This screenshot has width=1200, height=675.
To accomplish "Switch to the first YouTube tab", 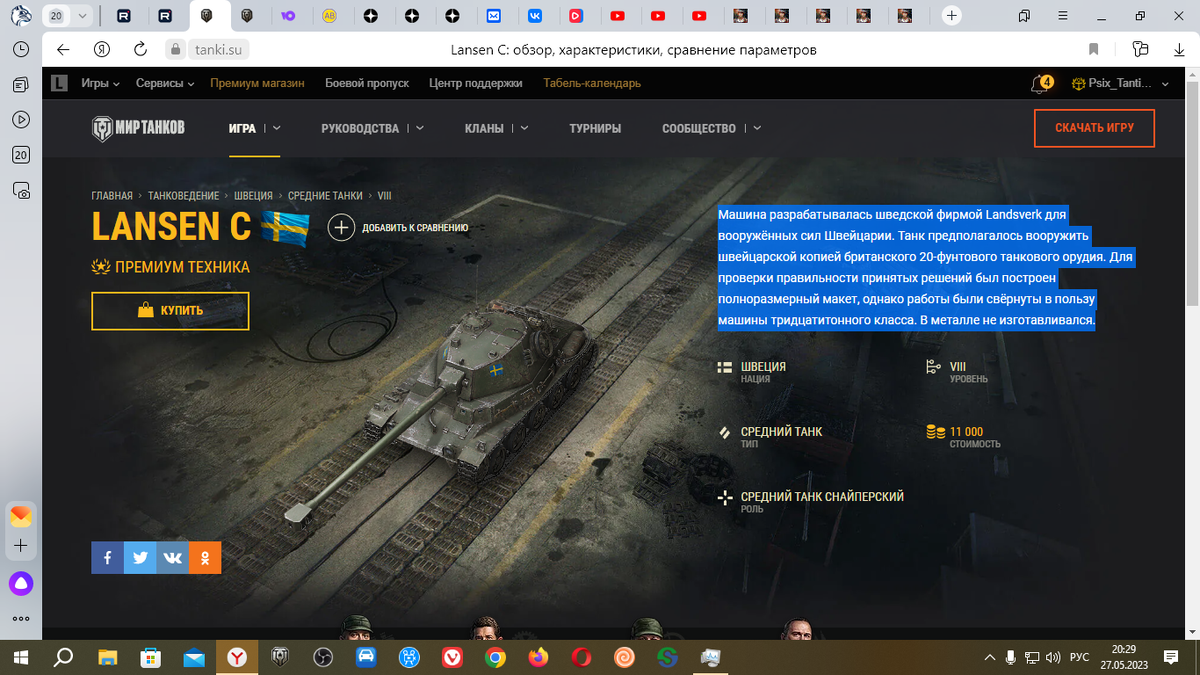I will click(x=618, y=16).
